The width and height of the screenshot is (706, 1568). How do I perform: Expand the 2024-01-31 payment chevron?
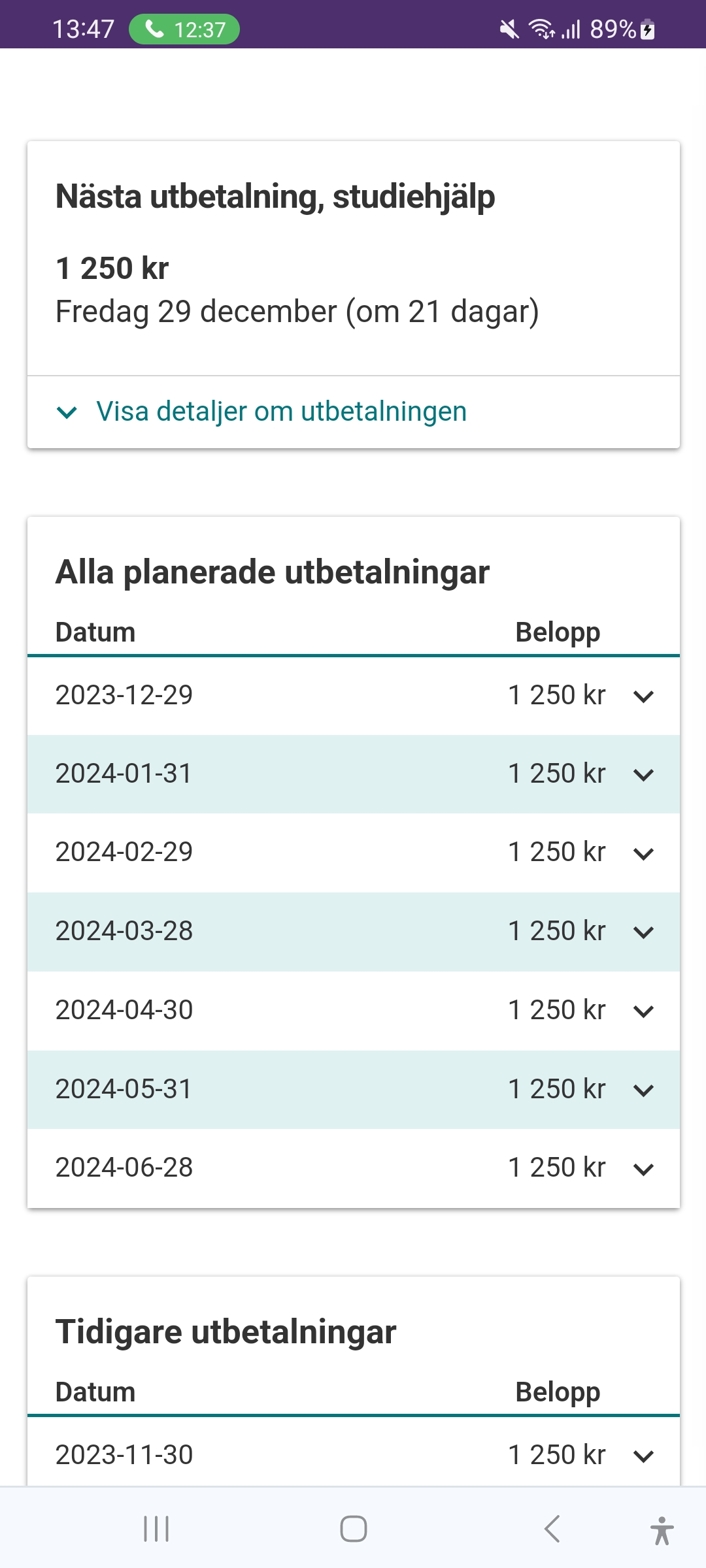(644, 775)
